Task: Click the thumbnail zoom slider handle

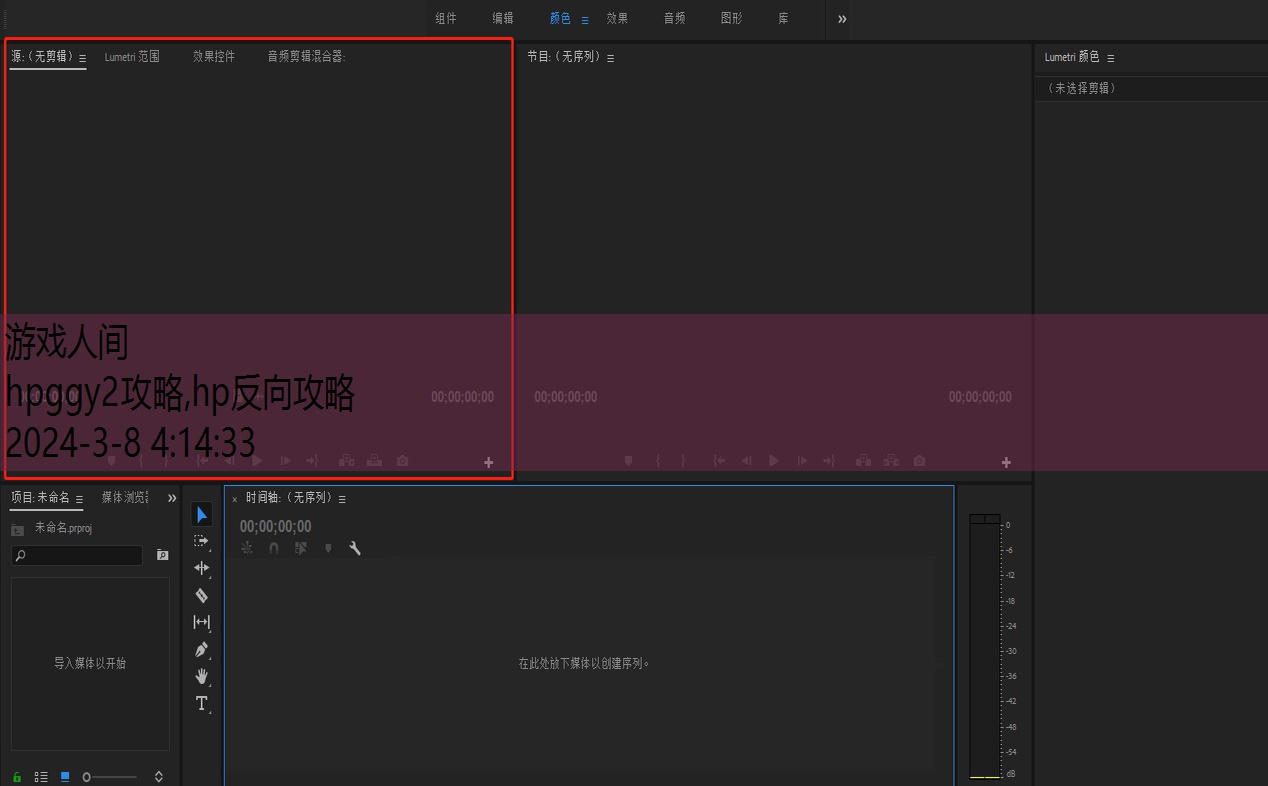Action: point(87,777)
